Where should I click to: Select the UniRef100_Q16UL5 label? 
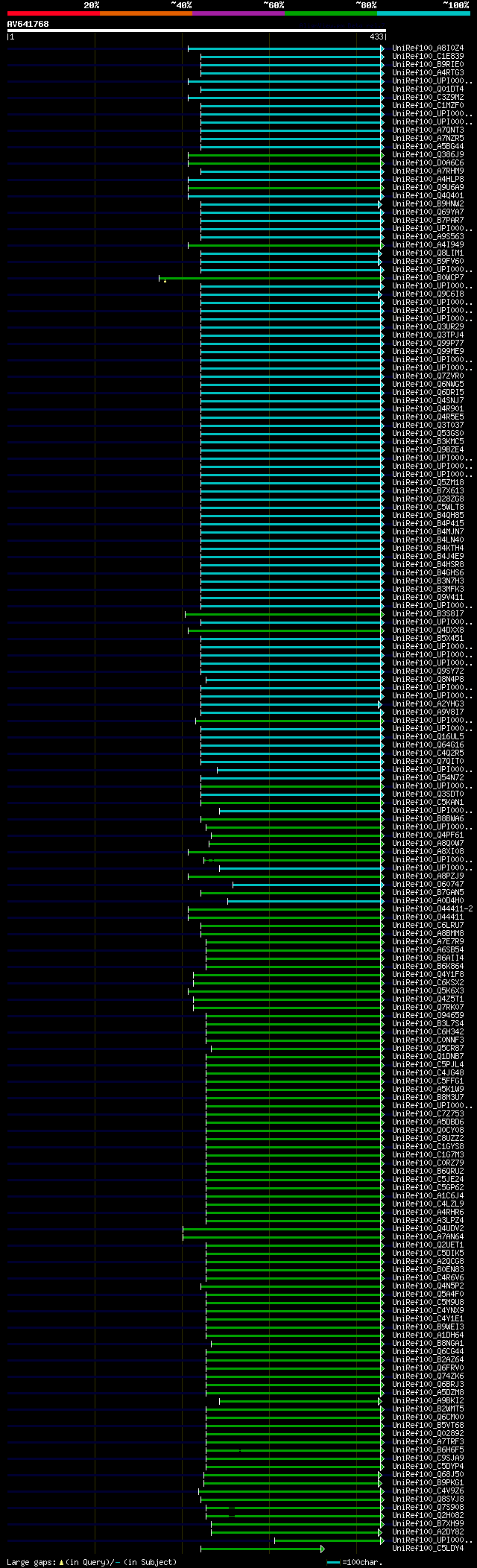(428, 737)
